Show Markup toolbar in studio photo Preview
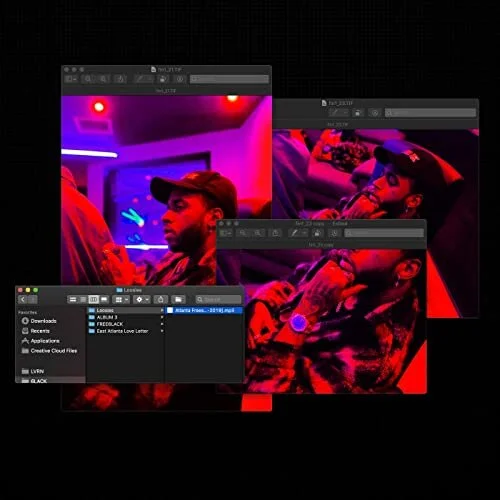Image resolution: width=500 pixels, height=500 pixels. click(180, 79)
